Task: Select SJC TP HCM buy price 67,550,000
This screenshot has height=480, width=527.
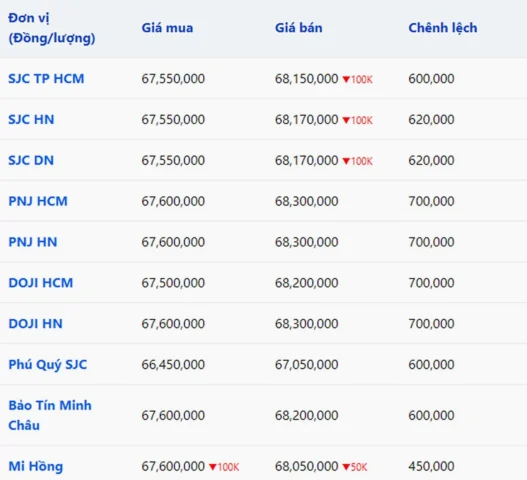Action: [x=173, y=79]
